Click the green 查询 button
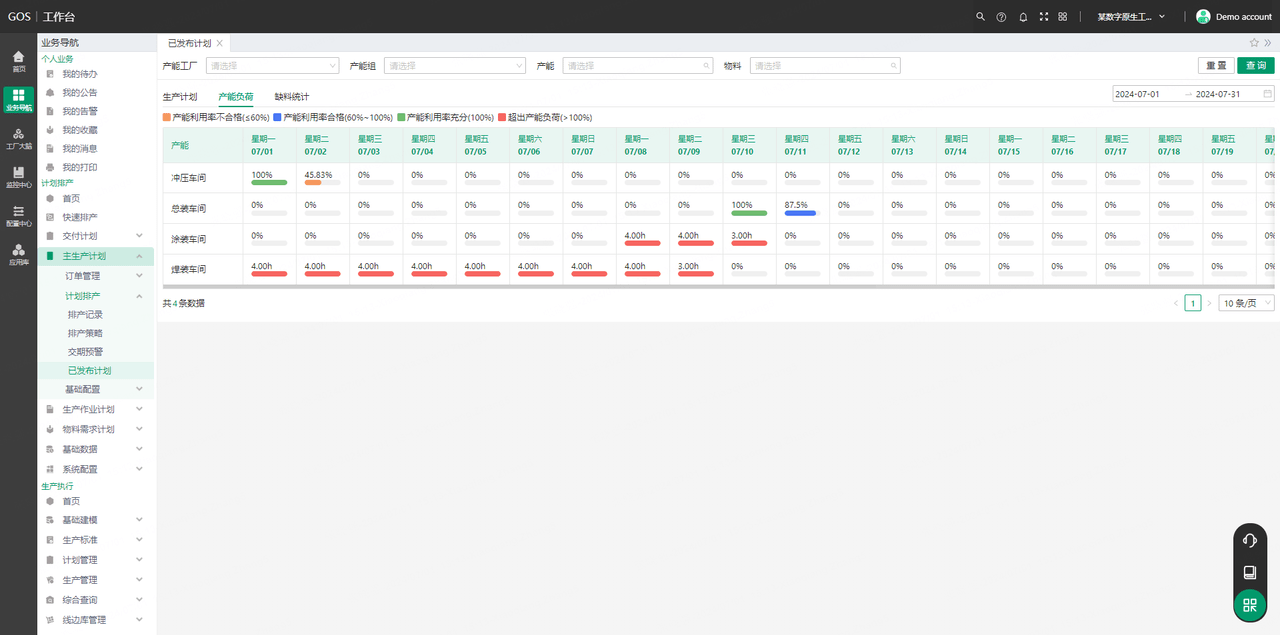The height and width of the screenshot is (635, 1280). (x=1255, y=66)
